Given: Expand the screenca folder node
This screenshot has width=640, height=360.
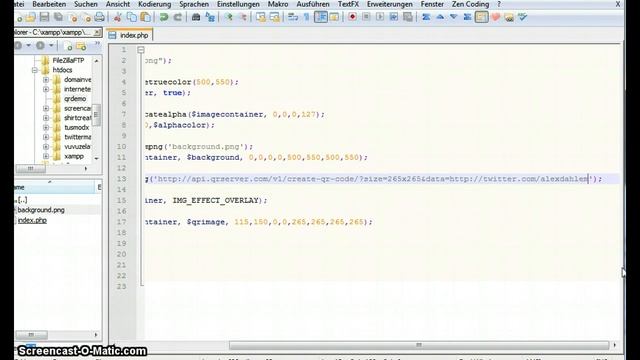Looking at the screenshot, I should (x=46, y=108).
